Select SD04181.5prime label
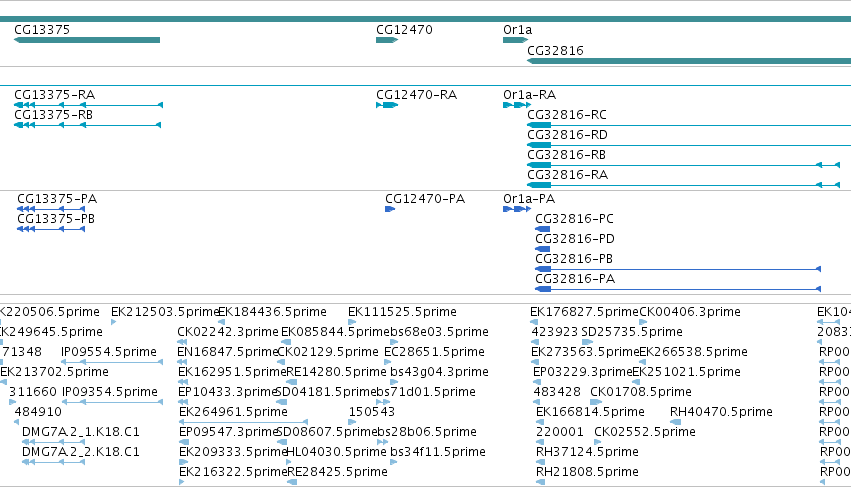The image size is (851, 487). tap(326, 392)
